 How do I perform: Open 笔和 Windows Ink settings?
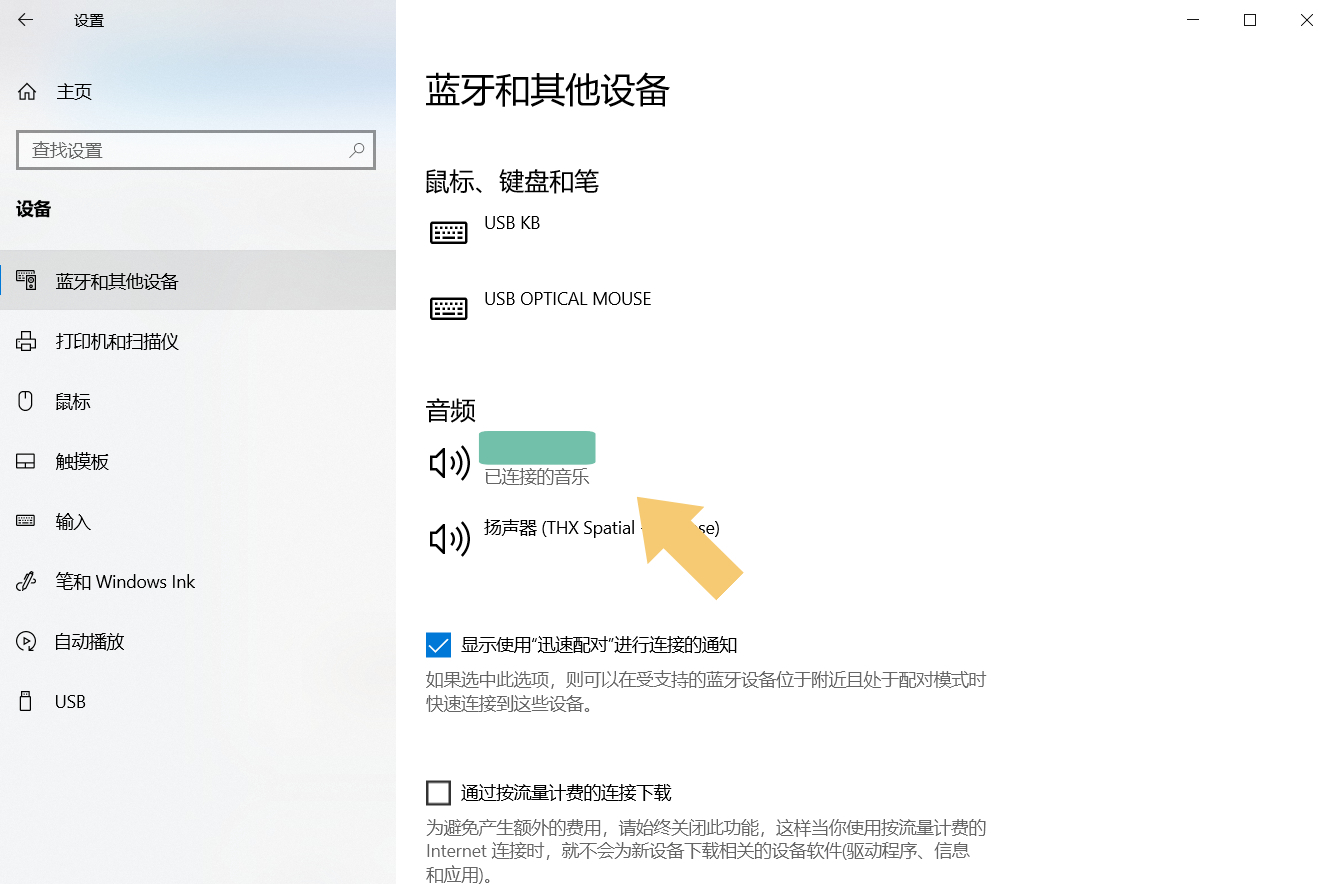point(125,581)
